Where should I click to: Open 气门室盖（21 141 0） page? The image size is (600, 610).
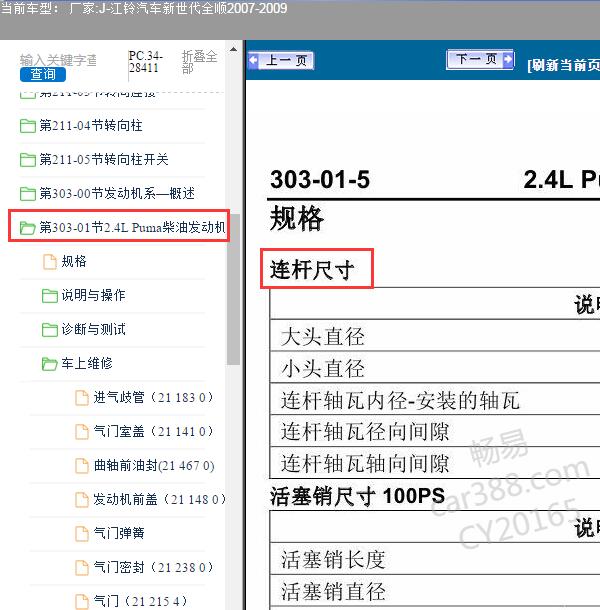pyautogui.click(x=154, y=431)
